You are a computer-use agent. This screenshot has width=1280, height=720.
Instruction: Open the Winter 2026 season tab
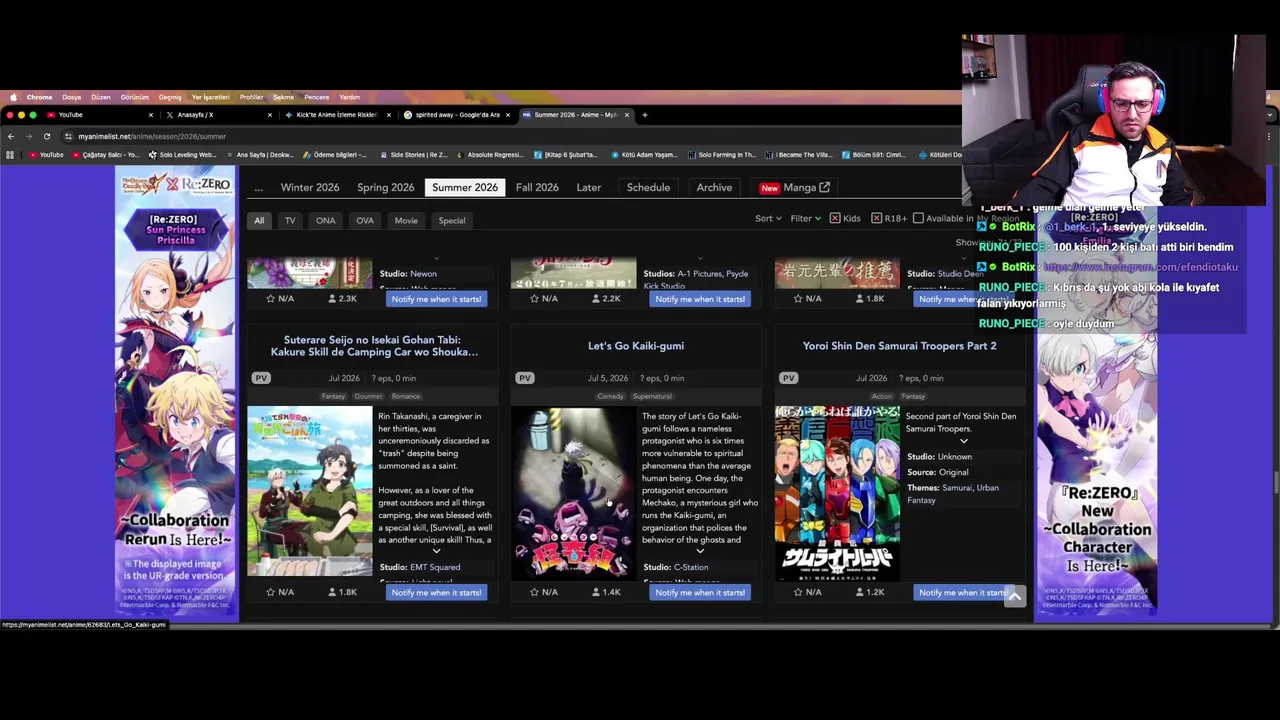pyautogui.click(x=310, y=187)
